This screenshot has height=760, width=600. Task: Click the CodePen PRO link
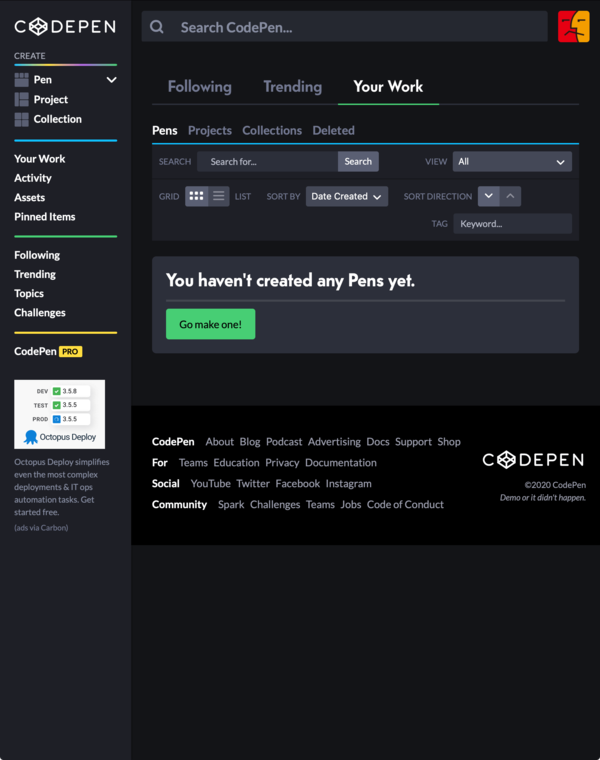pos(48,351)
